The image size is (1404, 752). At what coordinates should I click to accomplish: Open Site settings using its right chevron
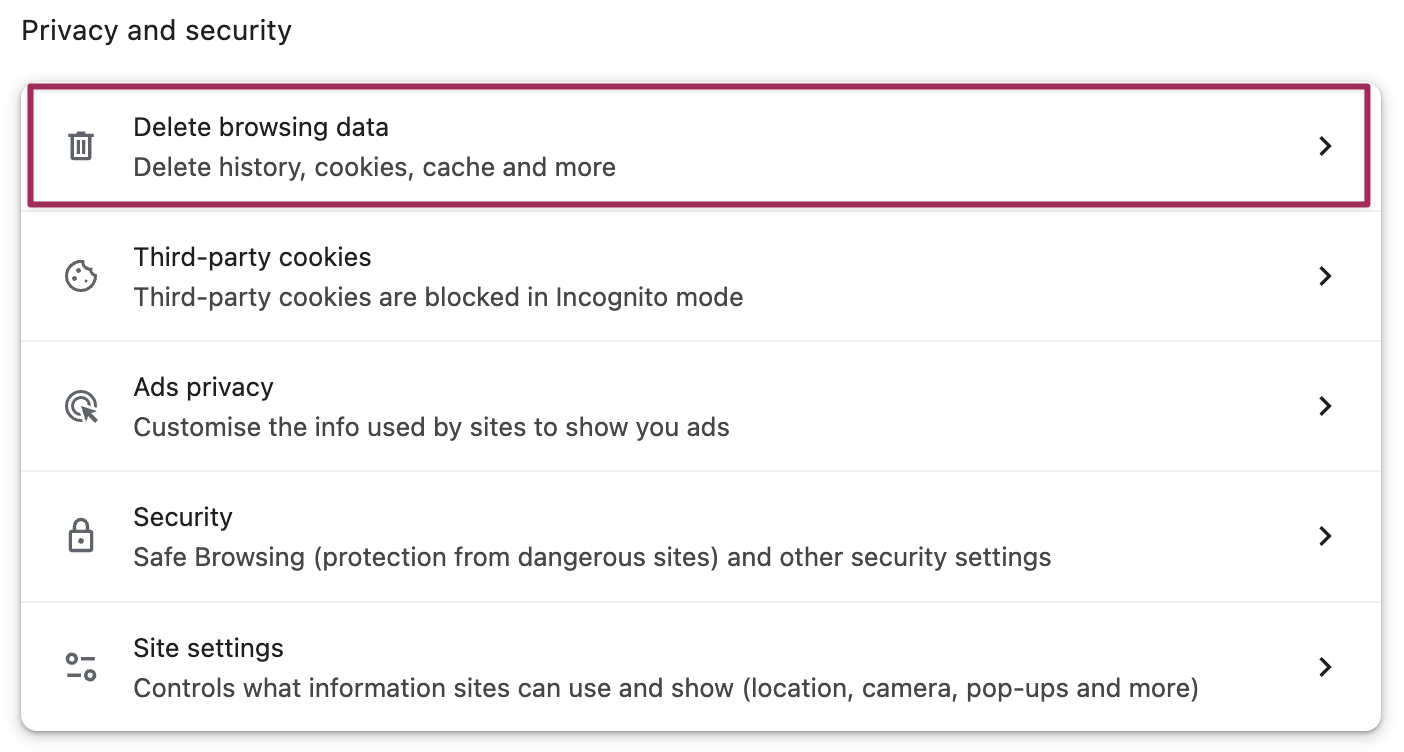coord(1325,667)
